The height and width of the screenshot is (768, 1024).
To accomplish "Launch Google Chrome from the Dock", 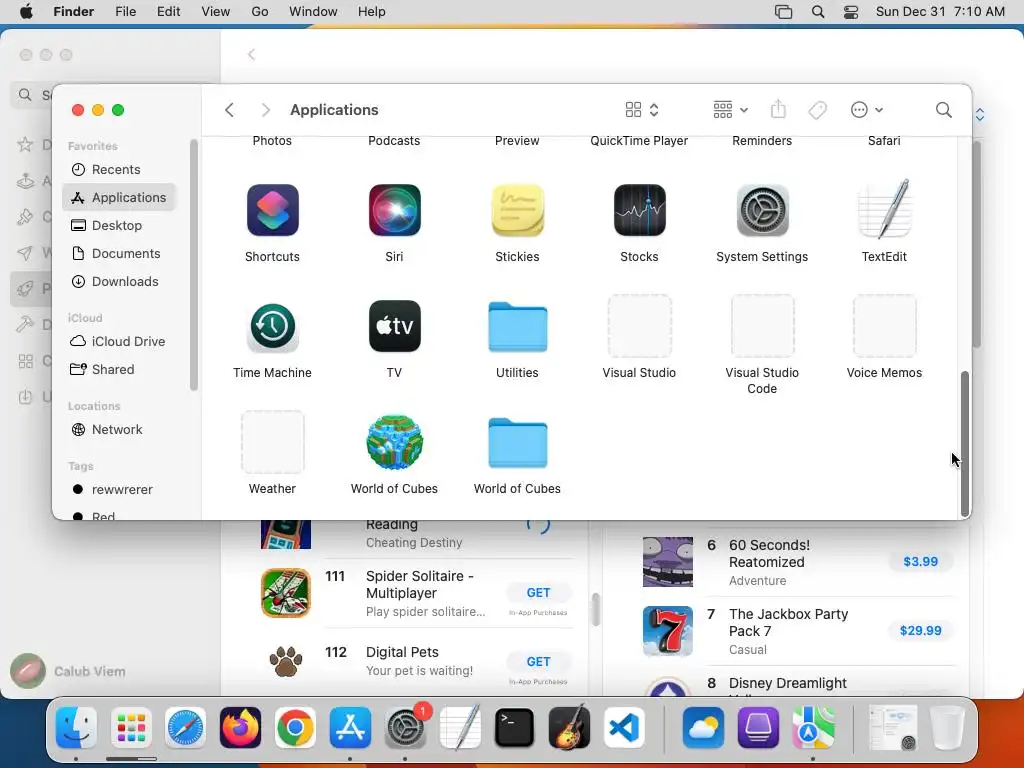I will pos(295,728).
